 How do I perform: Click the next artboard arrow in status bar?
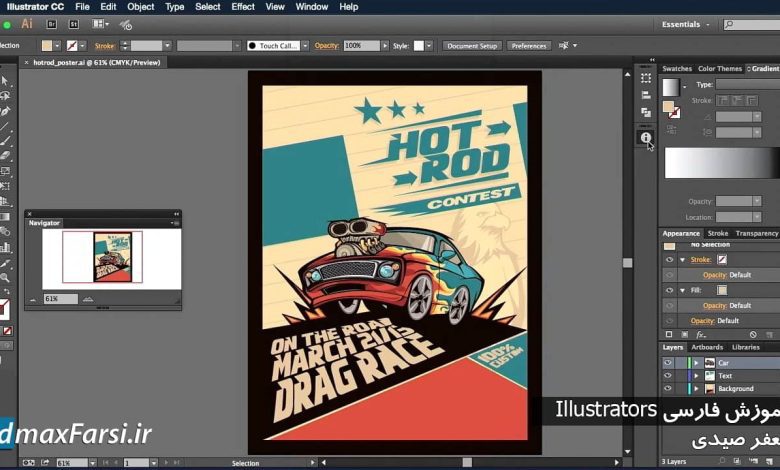coord(166,463)
